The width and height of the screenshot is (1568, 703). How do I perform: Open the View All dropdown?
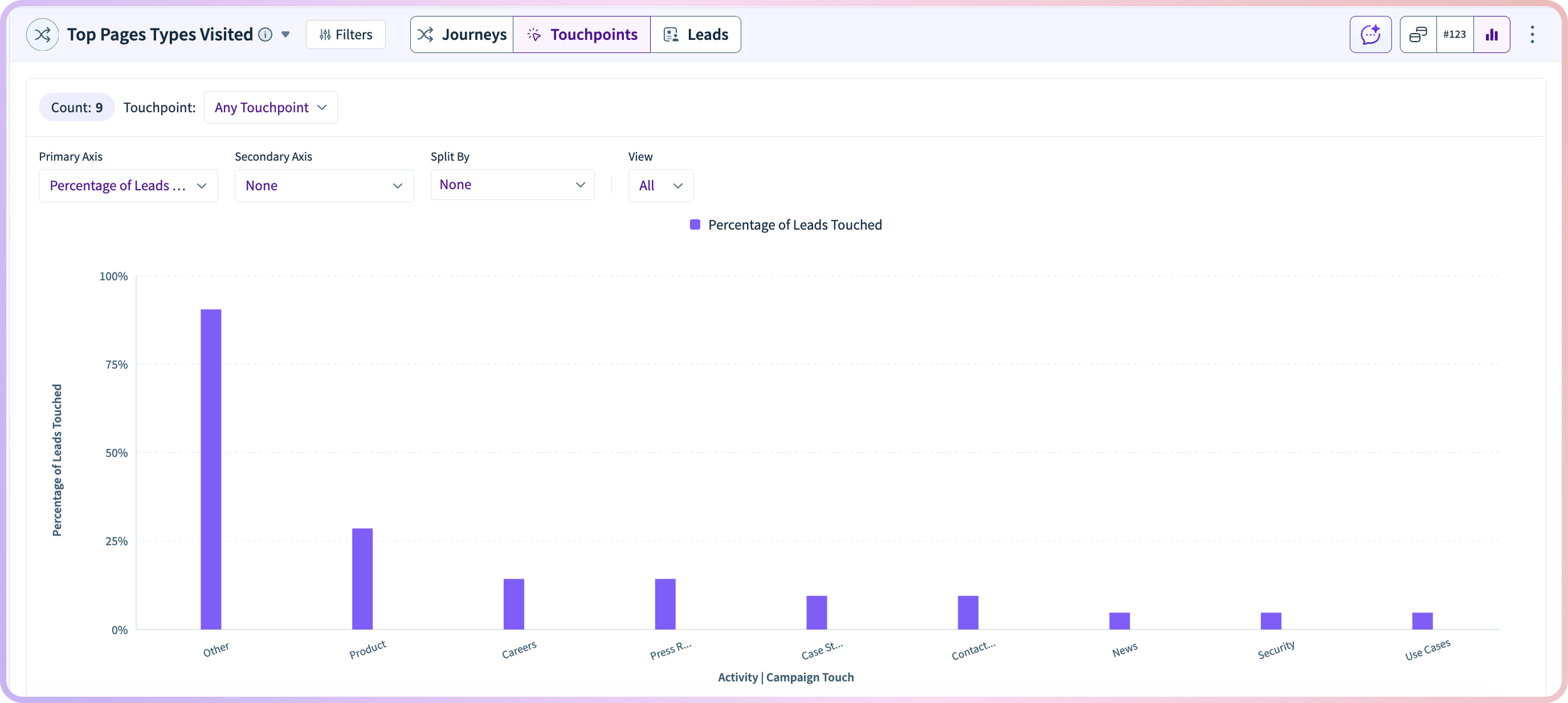tap(660, 186)
